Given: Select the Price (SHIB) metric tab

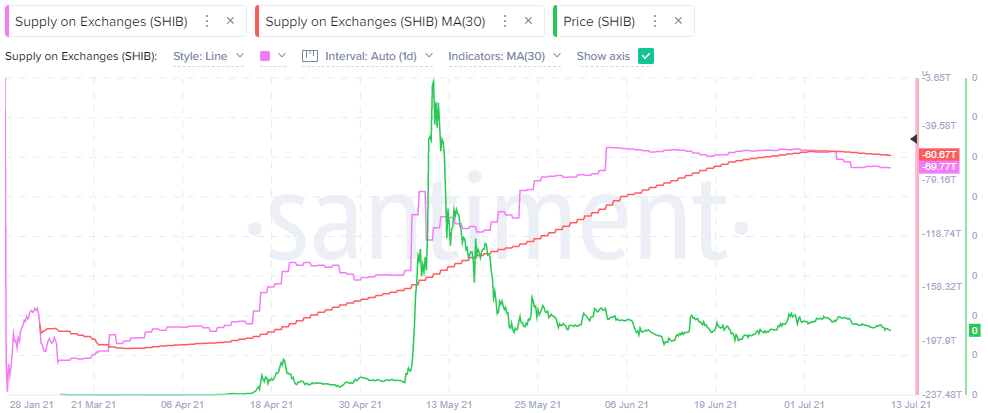Looking at the screenshot, I should click(601, 20).
